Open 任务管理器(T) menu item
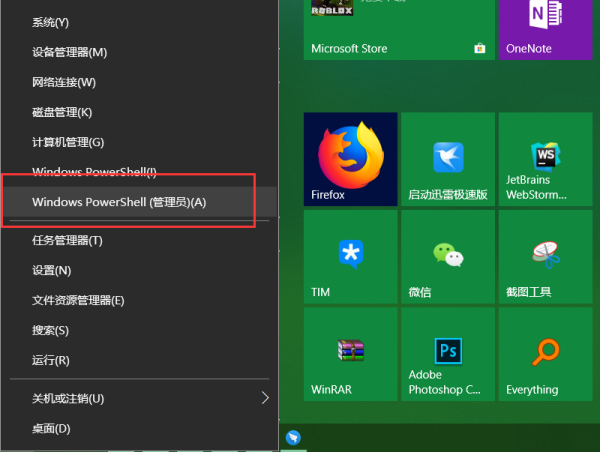 click(x=139, y=241)
